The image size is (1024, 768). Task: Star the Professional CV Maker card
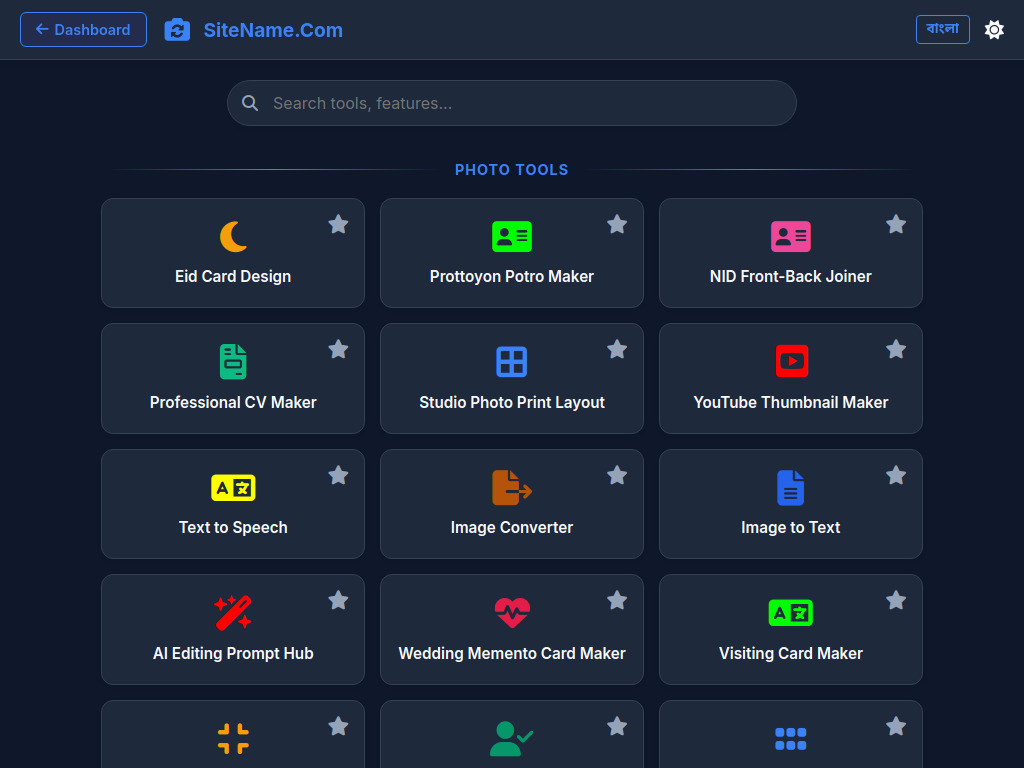[338, 350]
